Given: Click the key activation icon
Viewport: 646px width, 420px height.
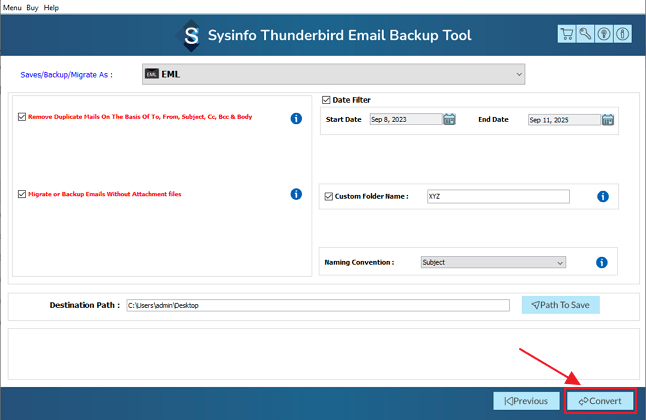Looking at the screenshot, I should pyautogui.click(x=585, y=34).
